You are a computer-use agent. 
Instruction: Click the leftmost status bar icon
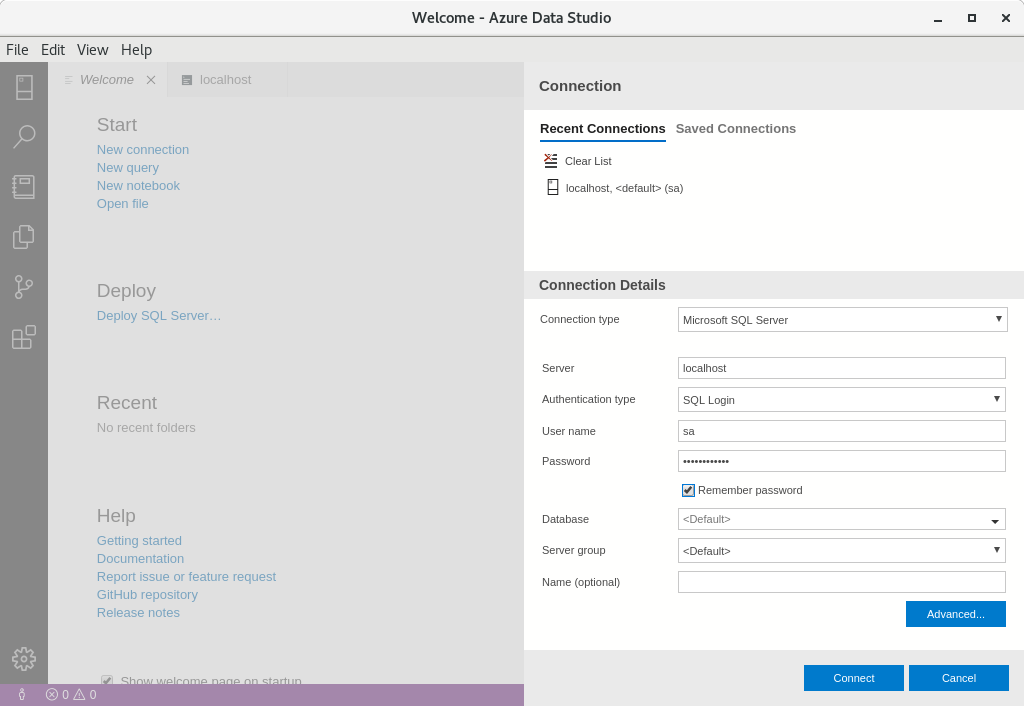click(x=22, y=695)
